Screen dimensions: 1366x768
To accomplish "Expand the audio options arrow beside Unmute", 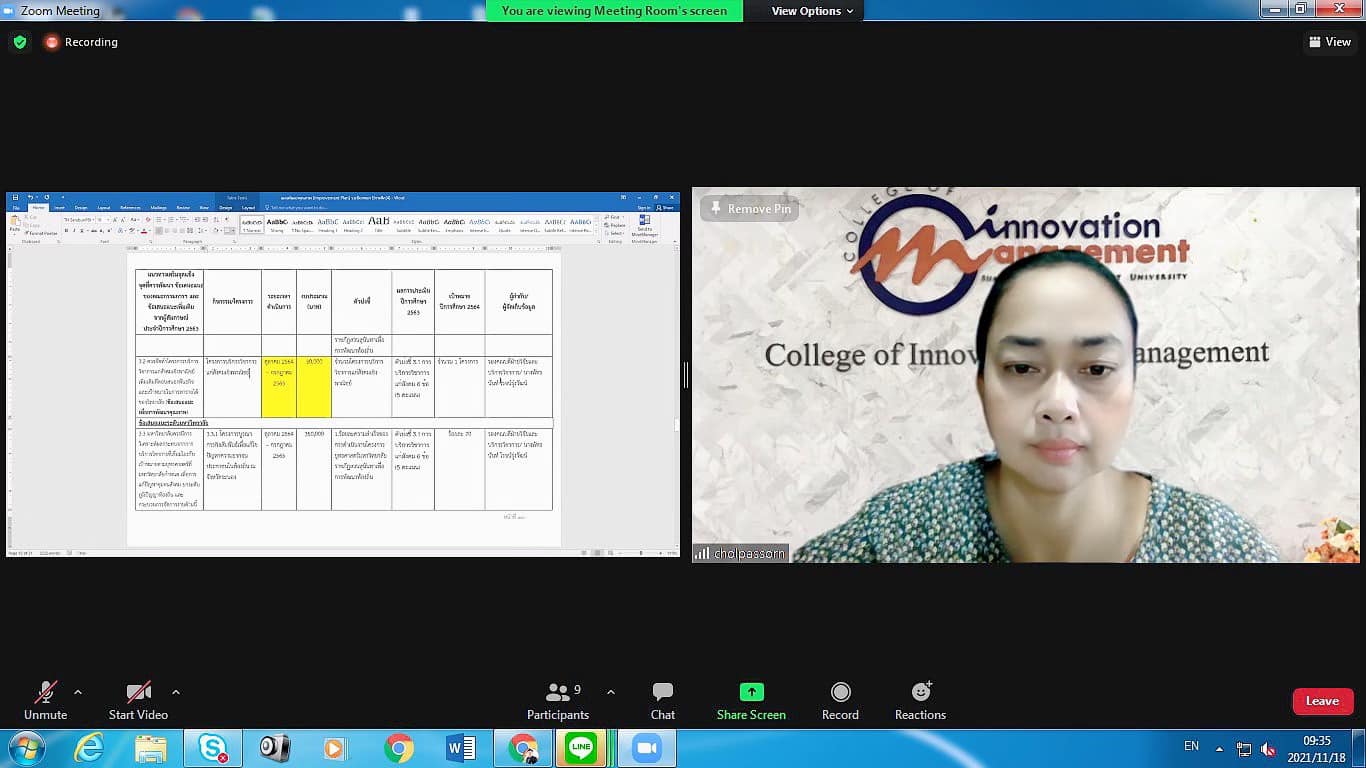I will coord(78,692).
